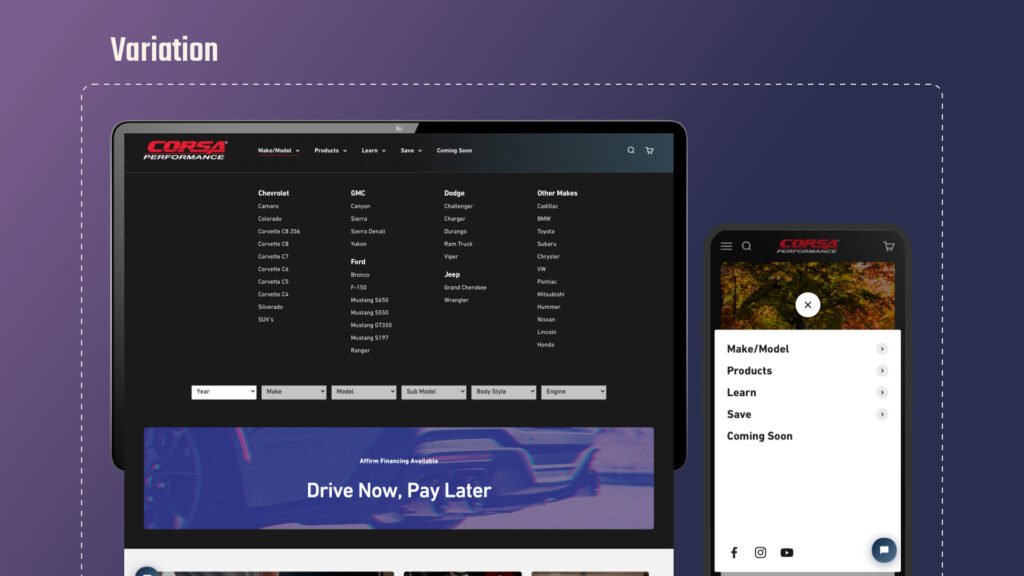Click the Corsa Performance logo on the desktop site
1024x576 pixels.
[185, 150]
